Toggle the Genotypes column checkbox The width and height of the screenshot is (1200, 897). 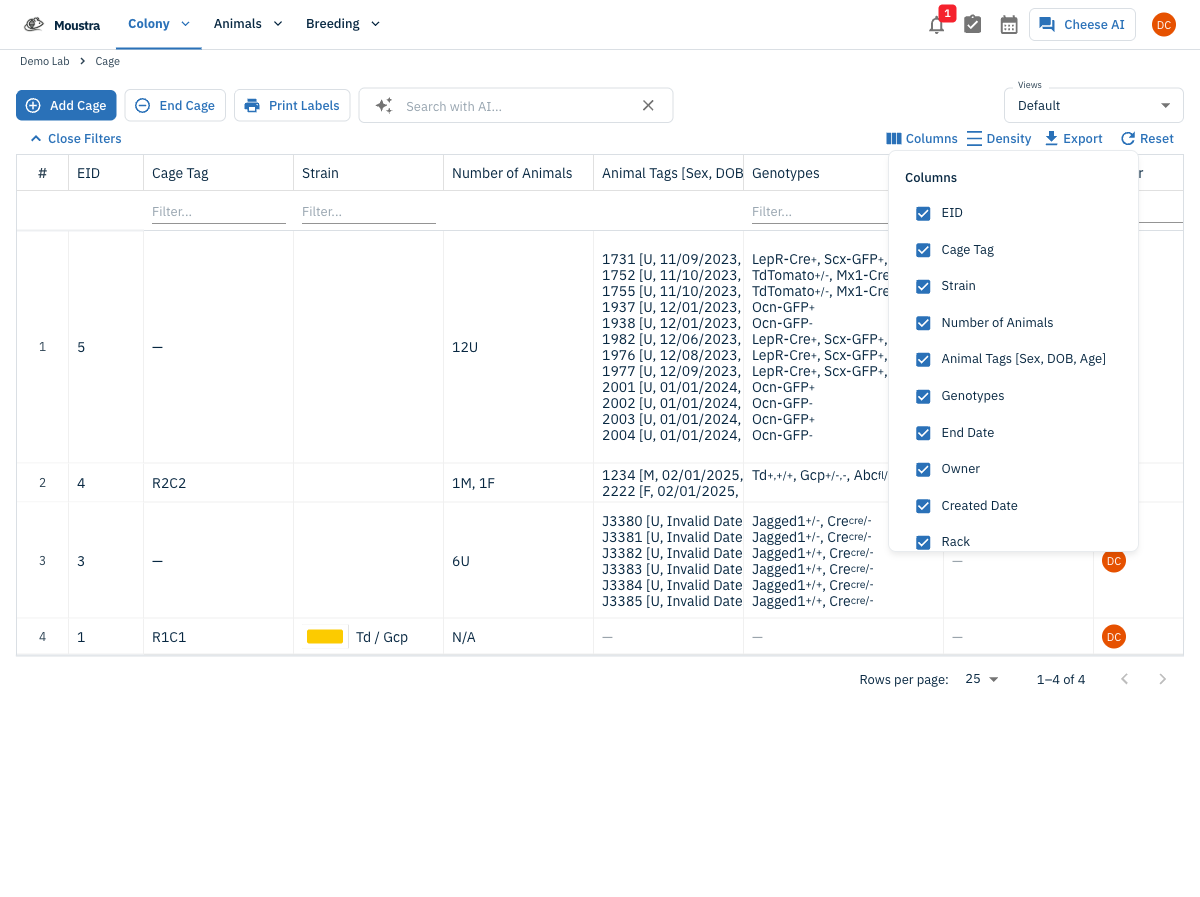923,396
